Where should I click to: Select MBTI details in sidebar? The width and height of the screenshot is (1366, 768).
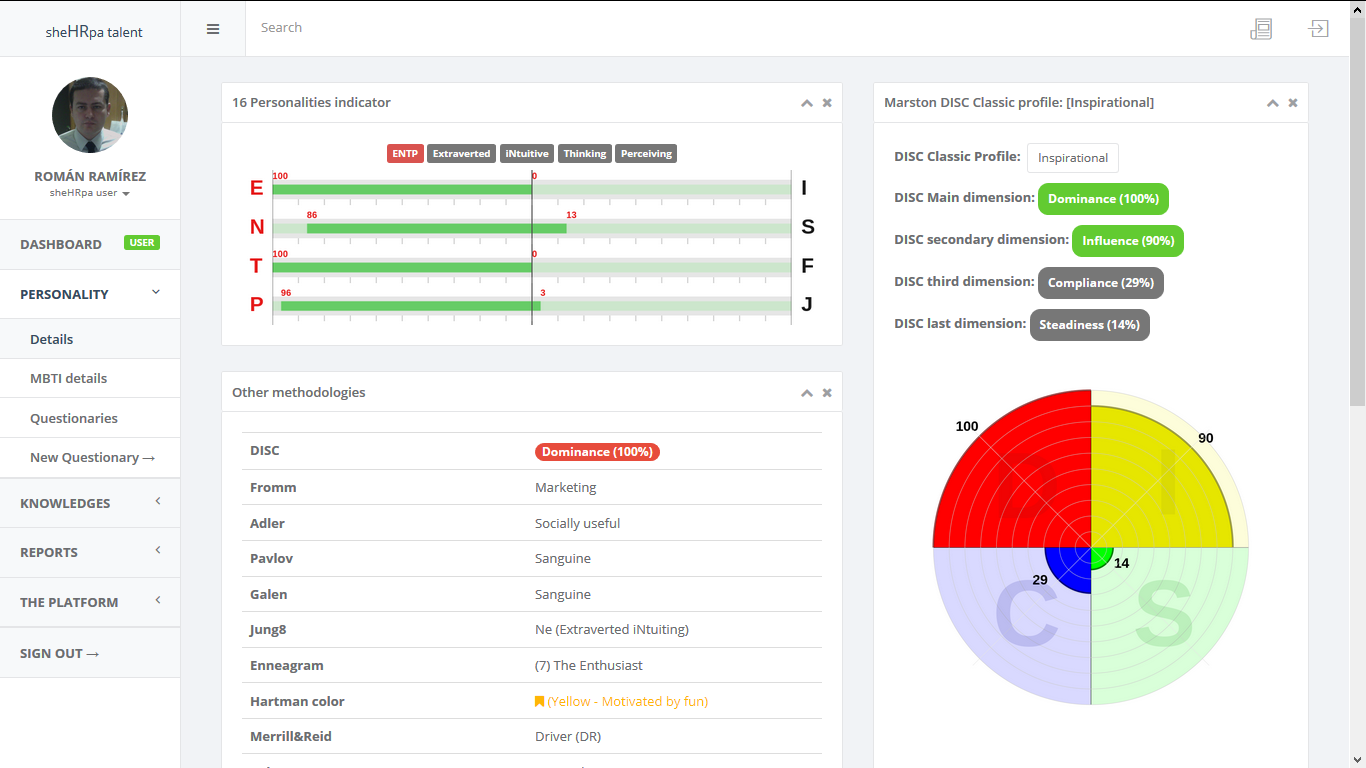[x=68, y=378]
